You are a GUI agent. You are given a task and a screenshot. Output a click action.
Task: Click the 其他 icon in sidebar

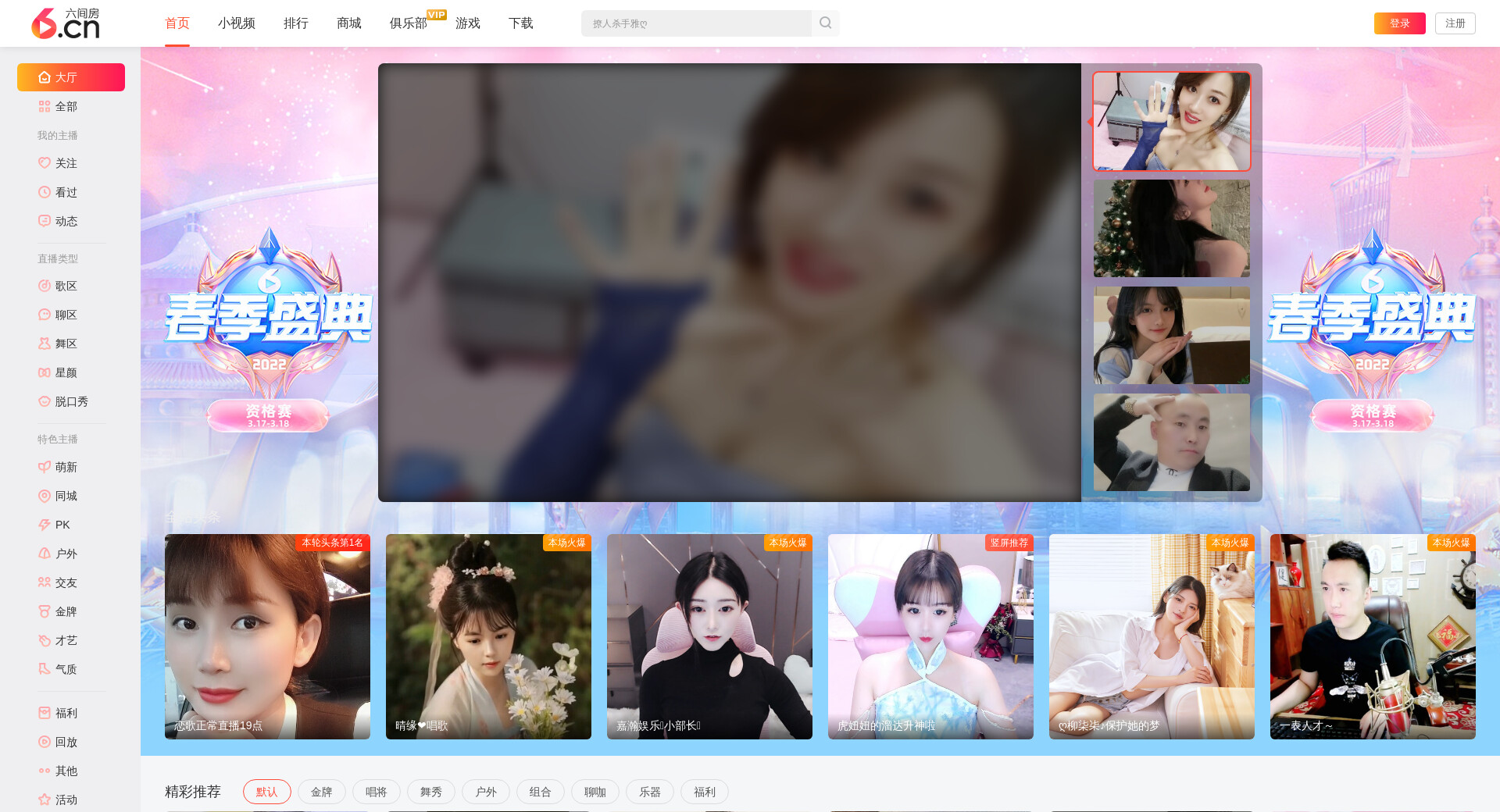[x=45, y=771]
